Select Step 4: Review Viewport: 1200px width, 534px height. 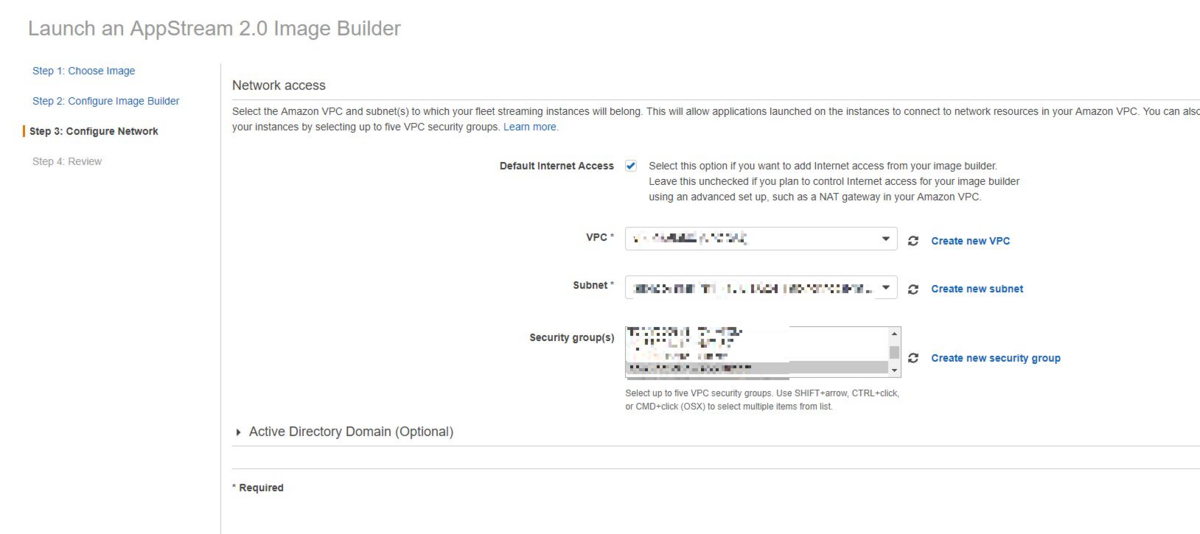[67, 161]
